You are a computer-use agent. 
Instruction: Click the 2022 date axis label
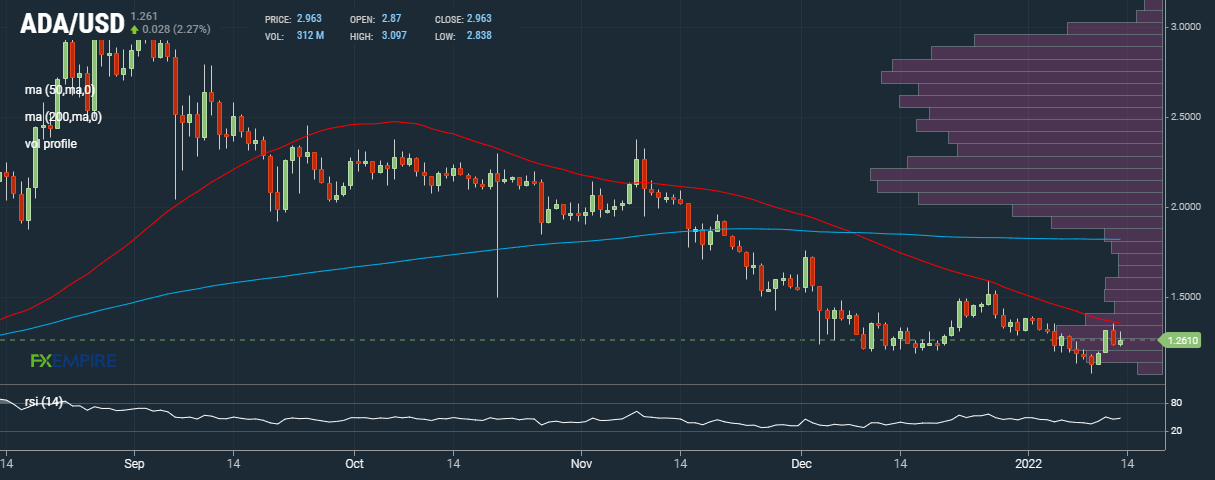[1027, 465]
